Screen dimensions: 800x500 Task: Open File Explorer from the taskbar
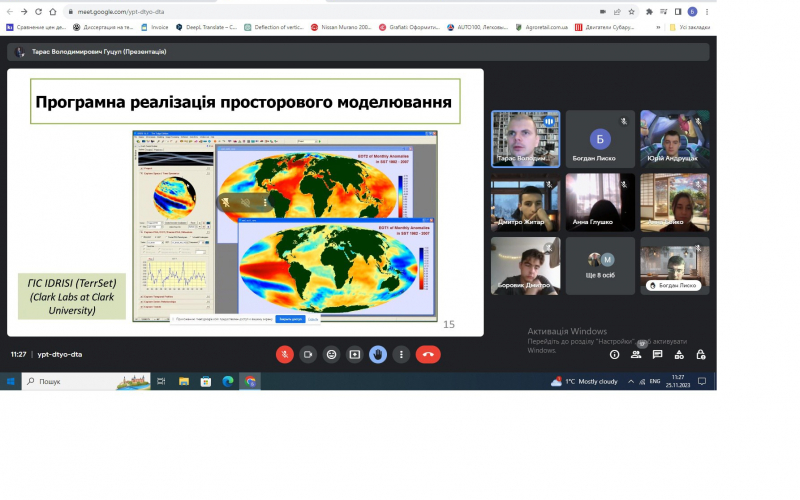[184, 381]
